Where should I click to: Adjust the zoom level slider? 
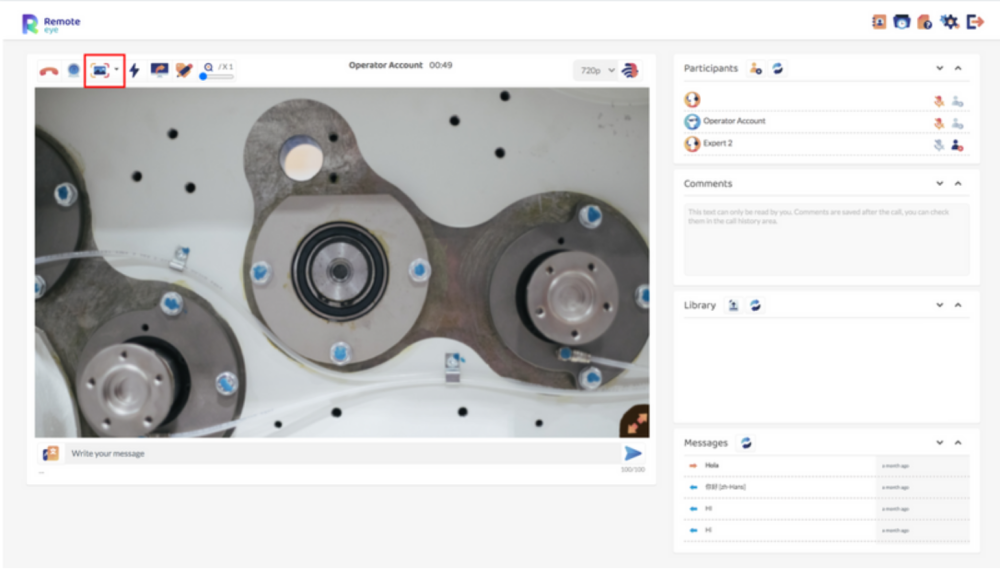click(217, 77)
